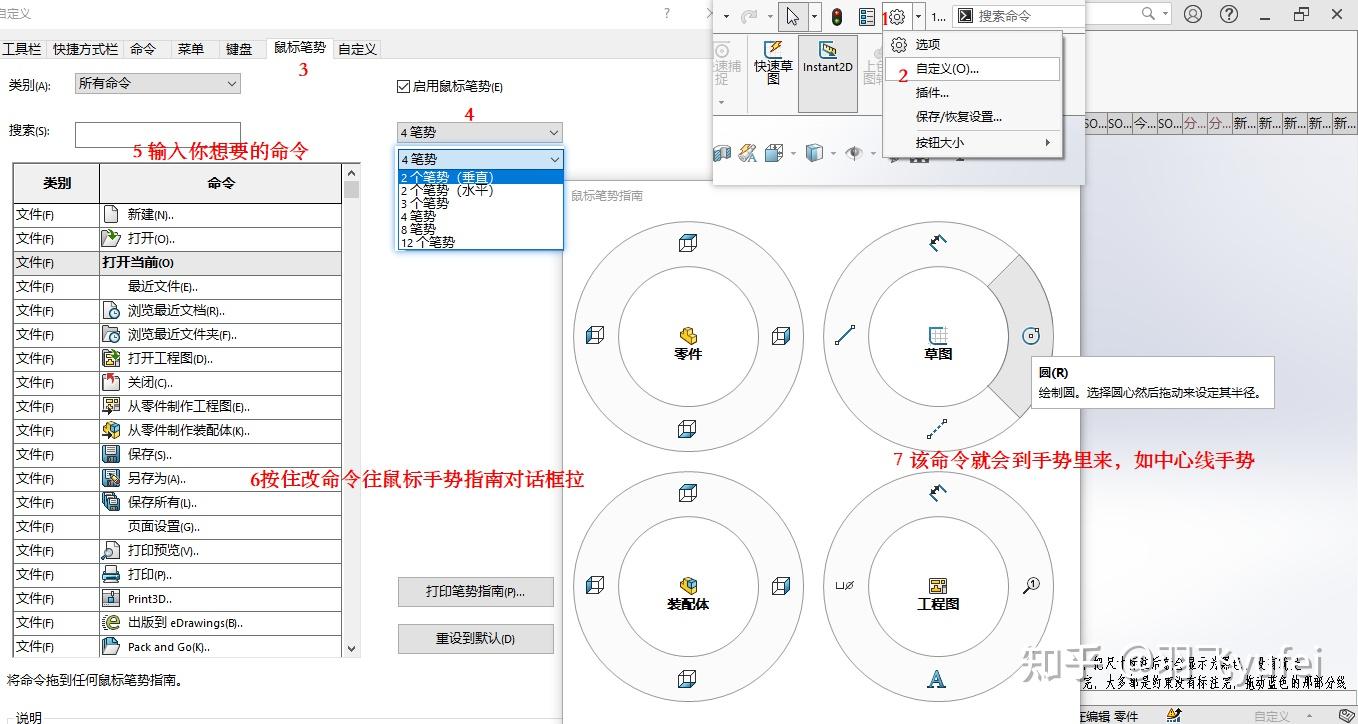Switch to the 键盘 tab
Screen dimensions: 1358x724
(239, 49)
